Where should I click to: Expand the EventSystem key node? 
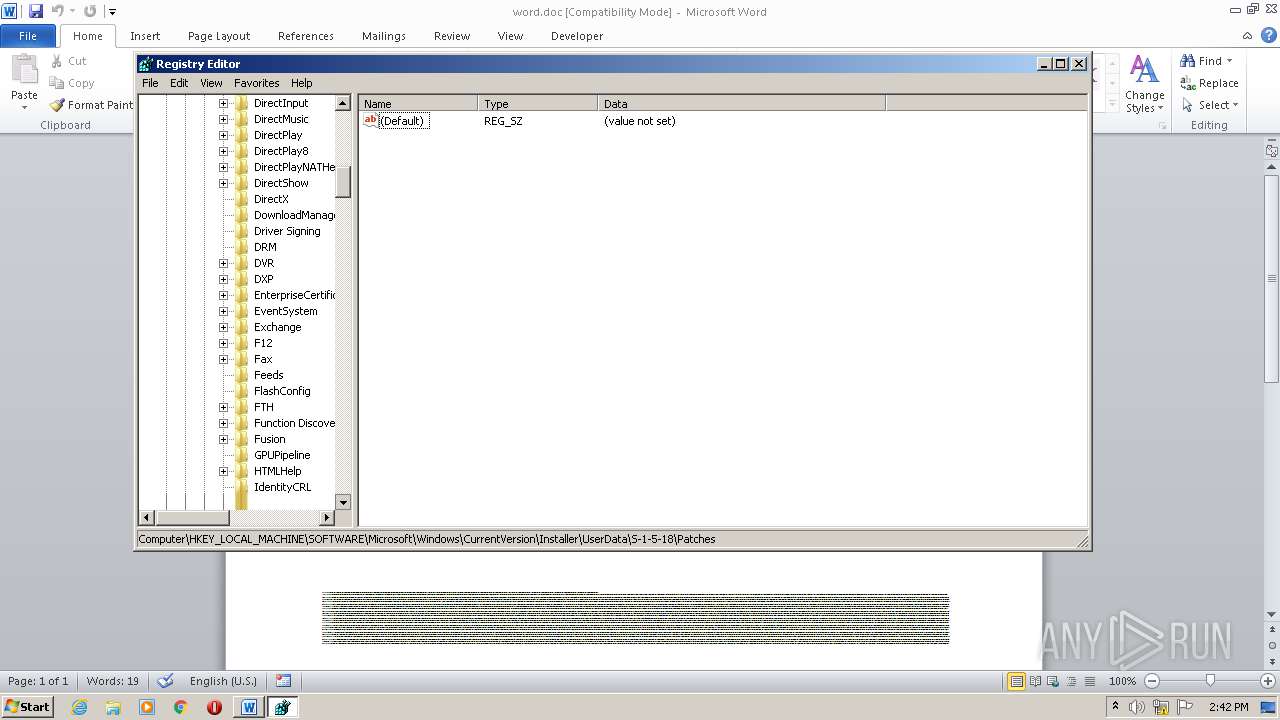coord(224,311)
